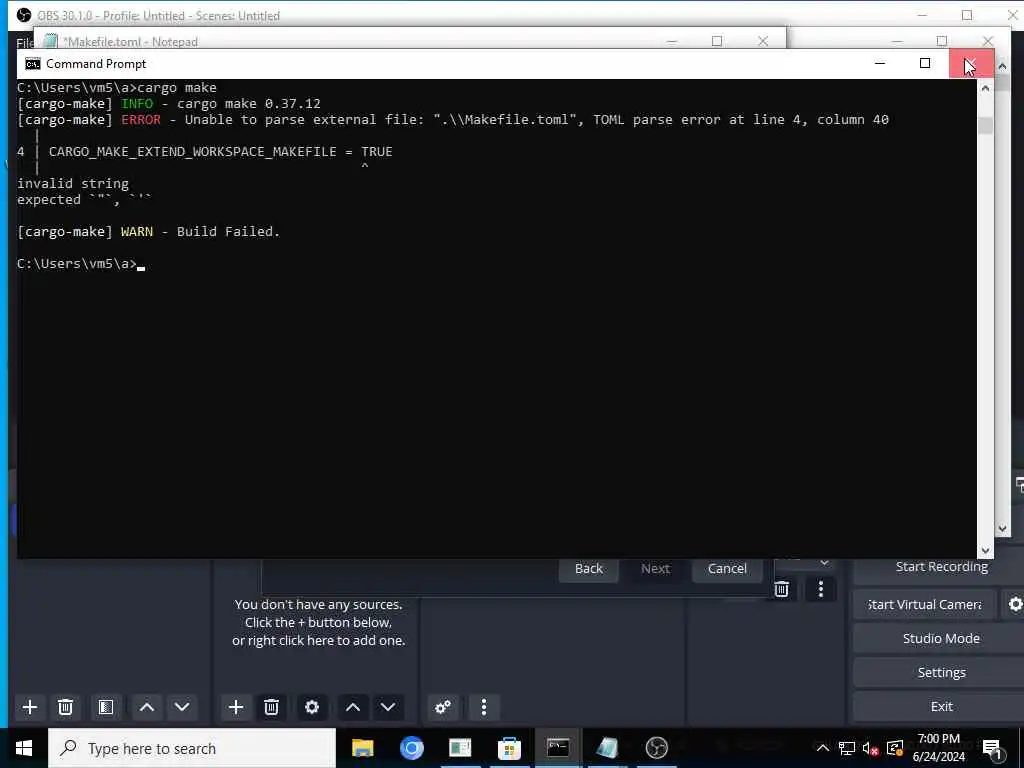Screen dimensions: 1024x768
Task: Click Command Prompt scrollbar down arrow
Action: (x=985, y=551)
